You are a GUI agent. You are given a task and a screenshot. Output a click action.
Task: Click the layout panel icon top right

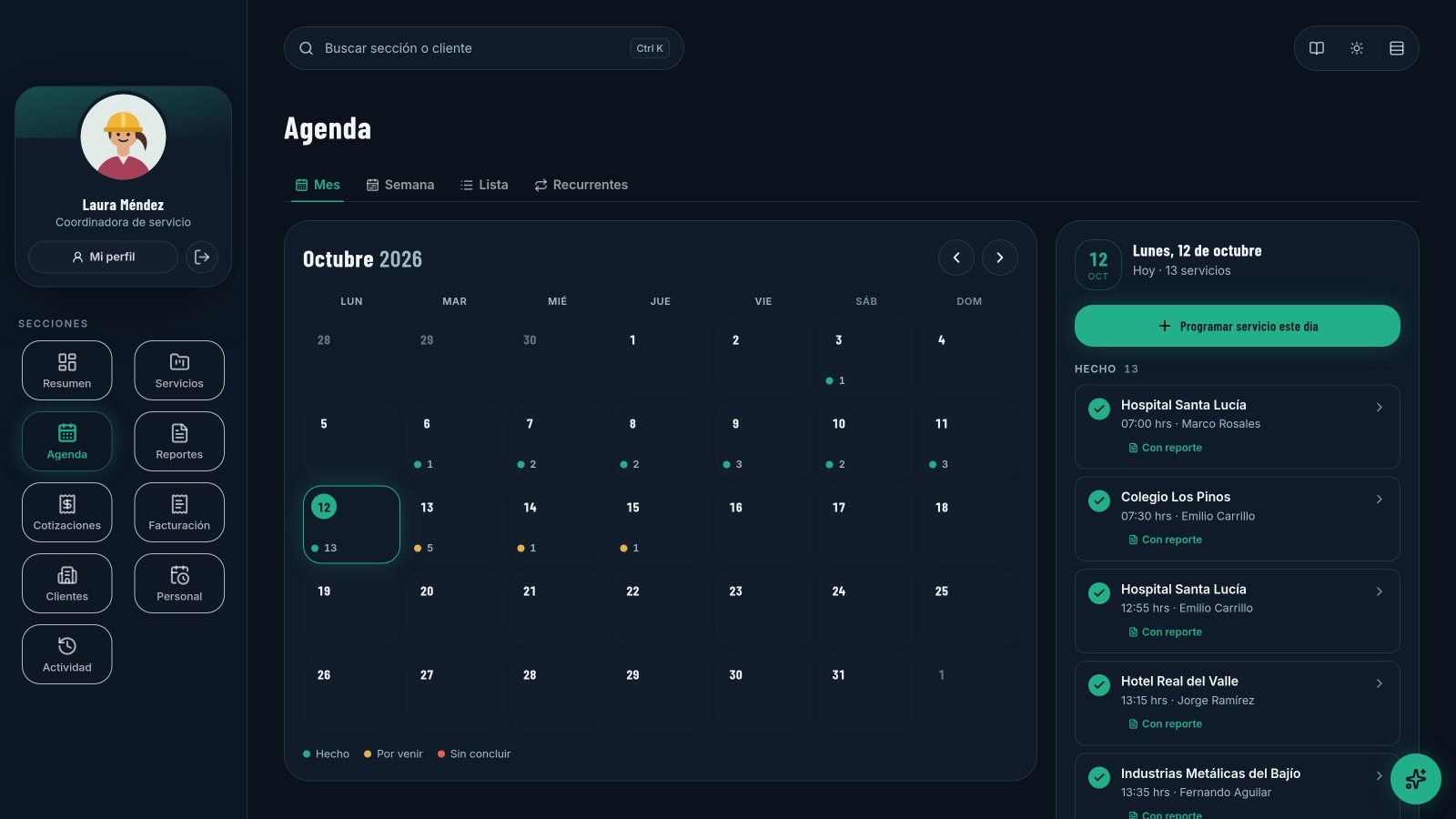click(x=1397, y=48)
